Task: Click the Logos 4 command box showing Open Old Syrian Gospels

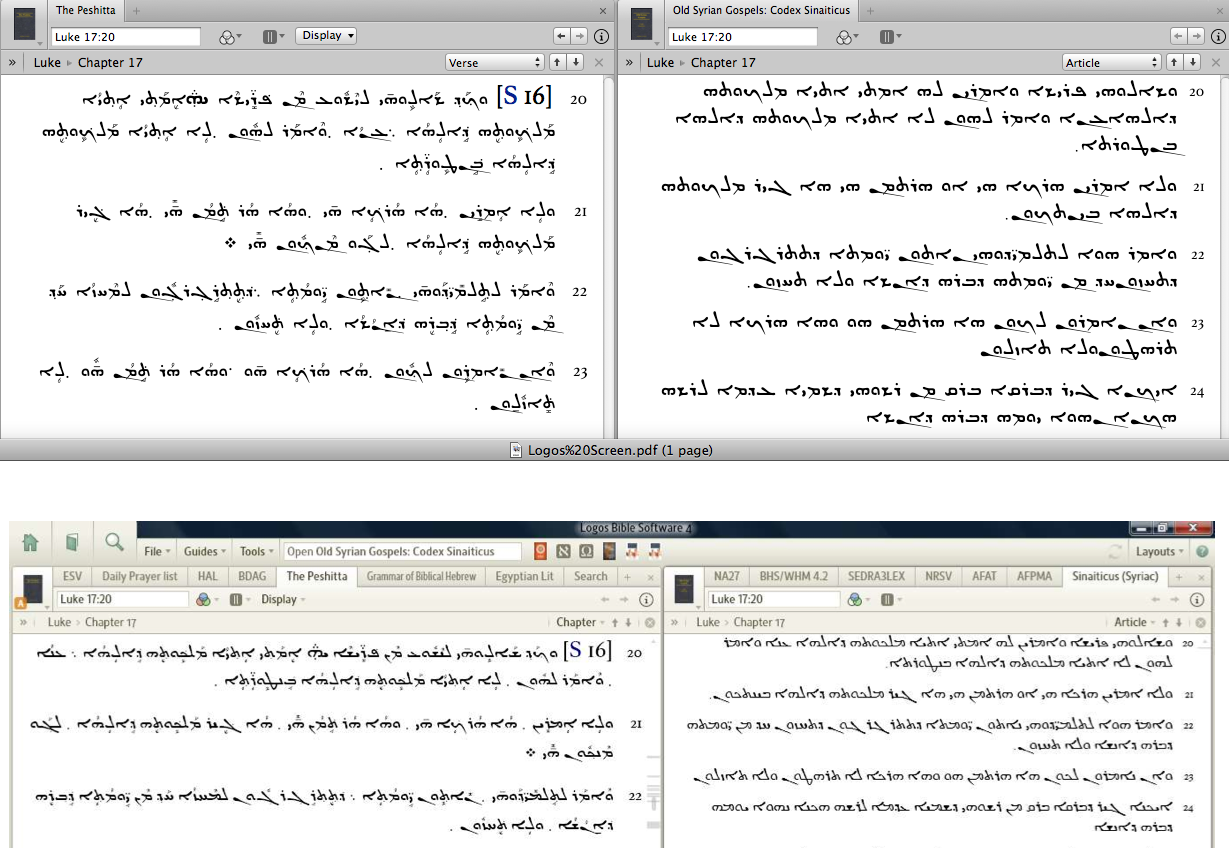Action: [x=403, y=551]
